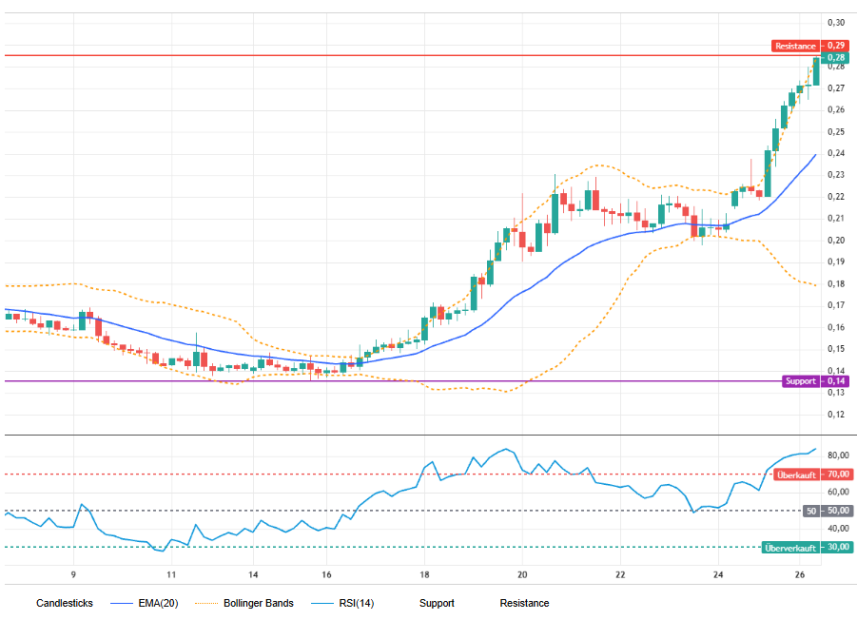Click the red Resistance price label
The image size is (857, 620).
[810, 46]
